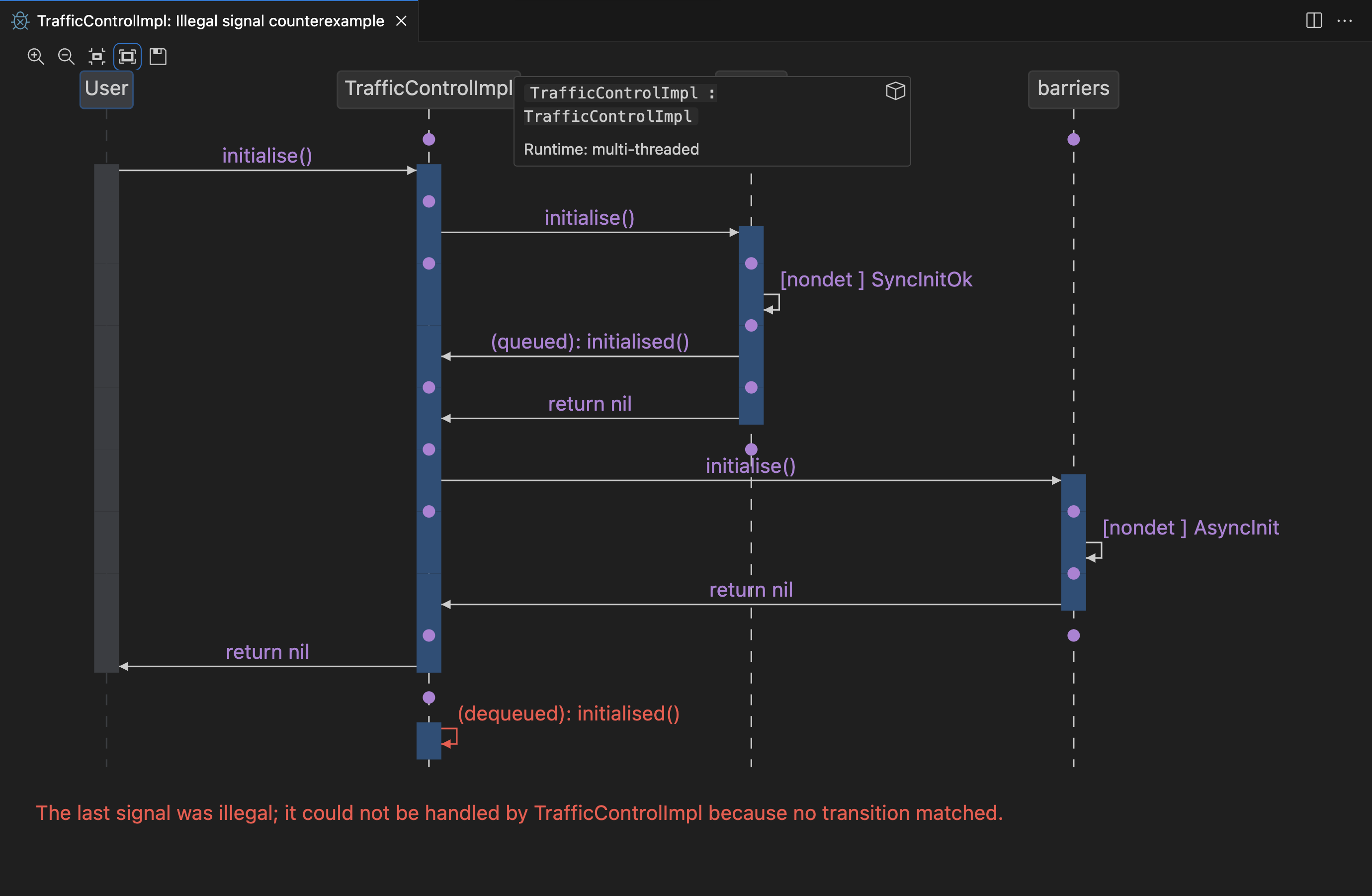This screenshot has width=1372, height=896.
Task: Click (queued): initialised() message
Action: pyautogui.click(x=590, y=342)
